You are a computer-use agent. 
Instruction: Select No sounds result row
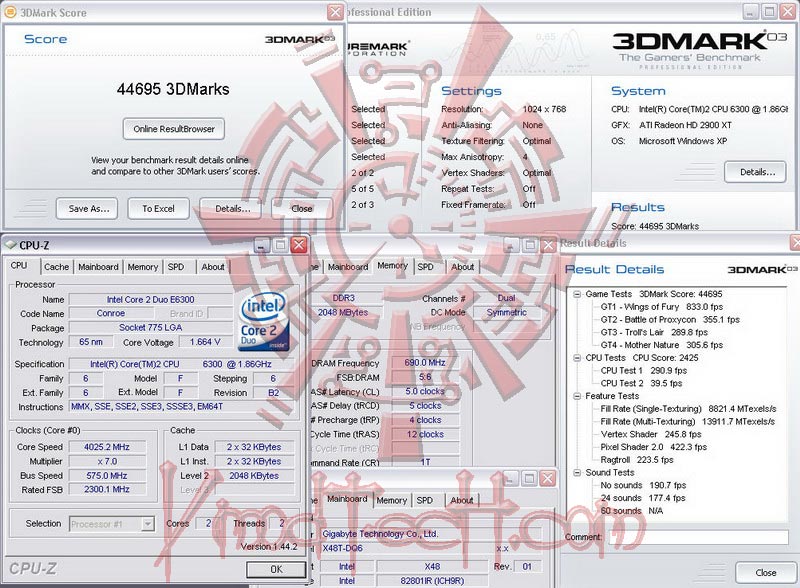click(x=643, y=485)
